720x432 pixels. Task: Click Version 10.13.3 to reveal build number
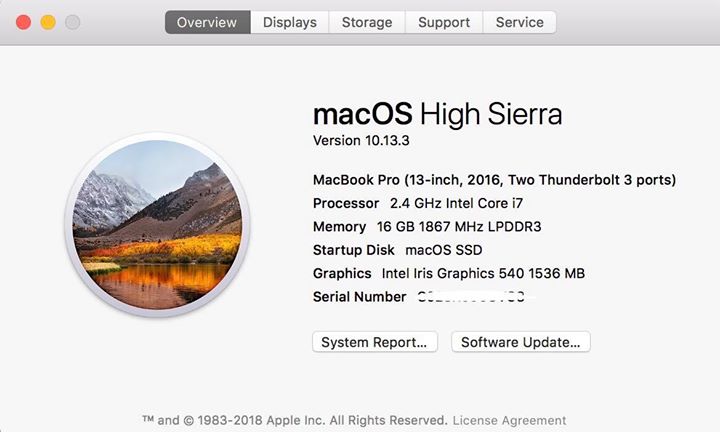click(x=360, y=140)
